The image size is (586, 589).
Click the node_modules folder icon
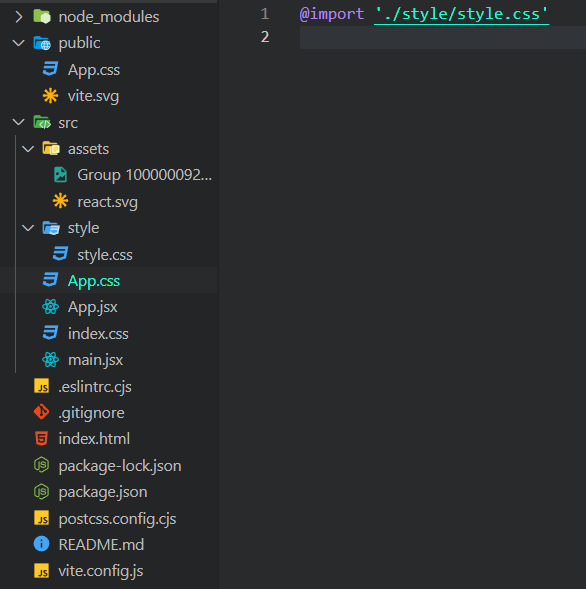tap(42, 17)
